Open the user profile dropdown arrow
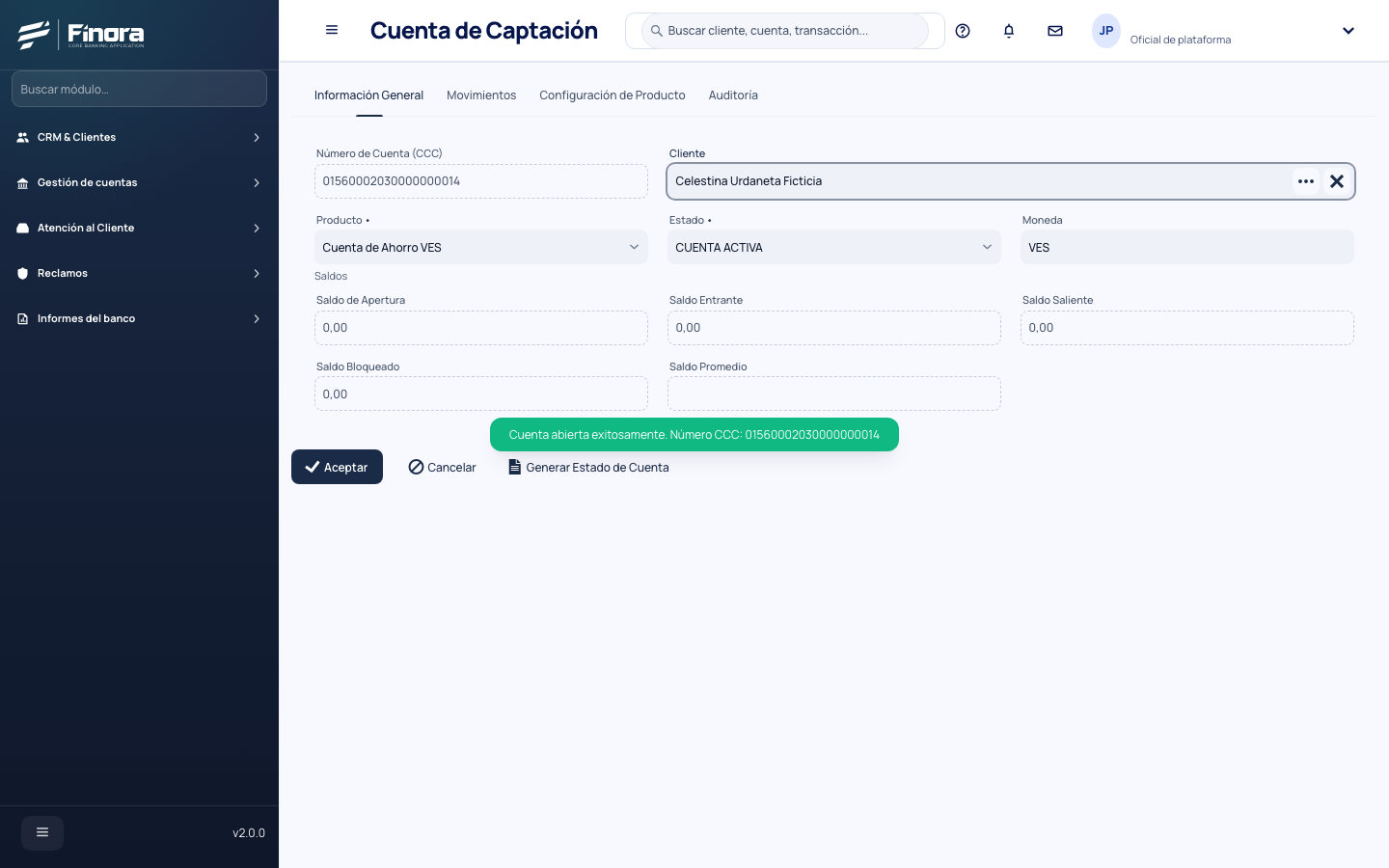This screenshot has height=868, width=1389. tap(1348, 31)
